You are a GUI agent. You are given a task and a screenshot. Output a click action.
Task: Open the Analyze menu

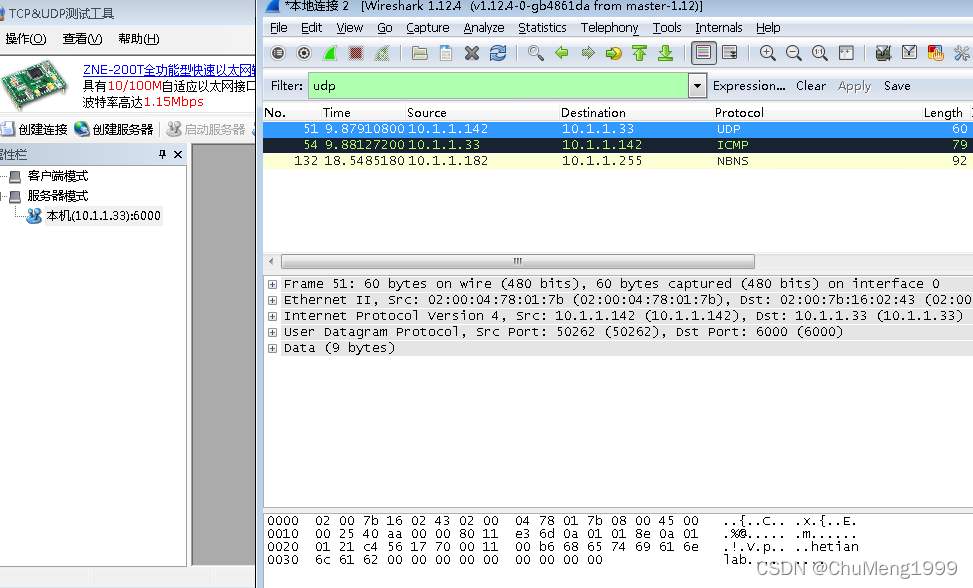click(x=484, y=28)
